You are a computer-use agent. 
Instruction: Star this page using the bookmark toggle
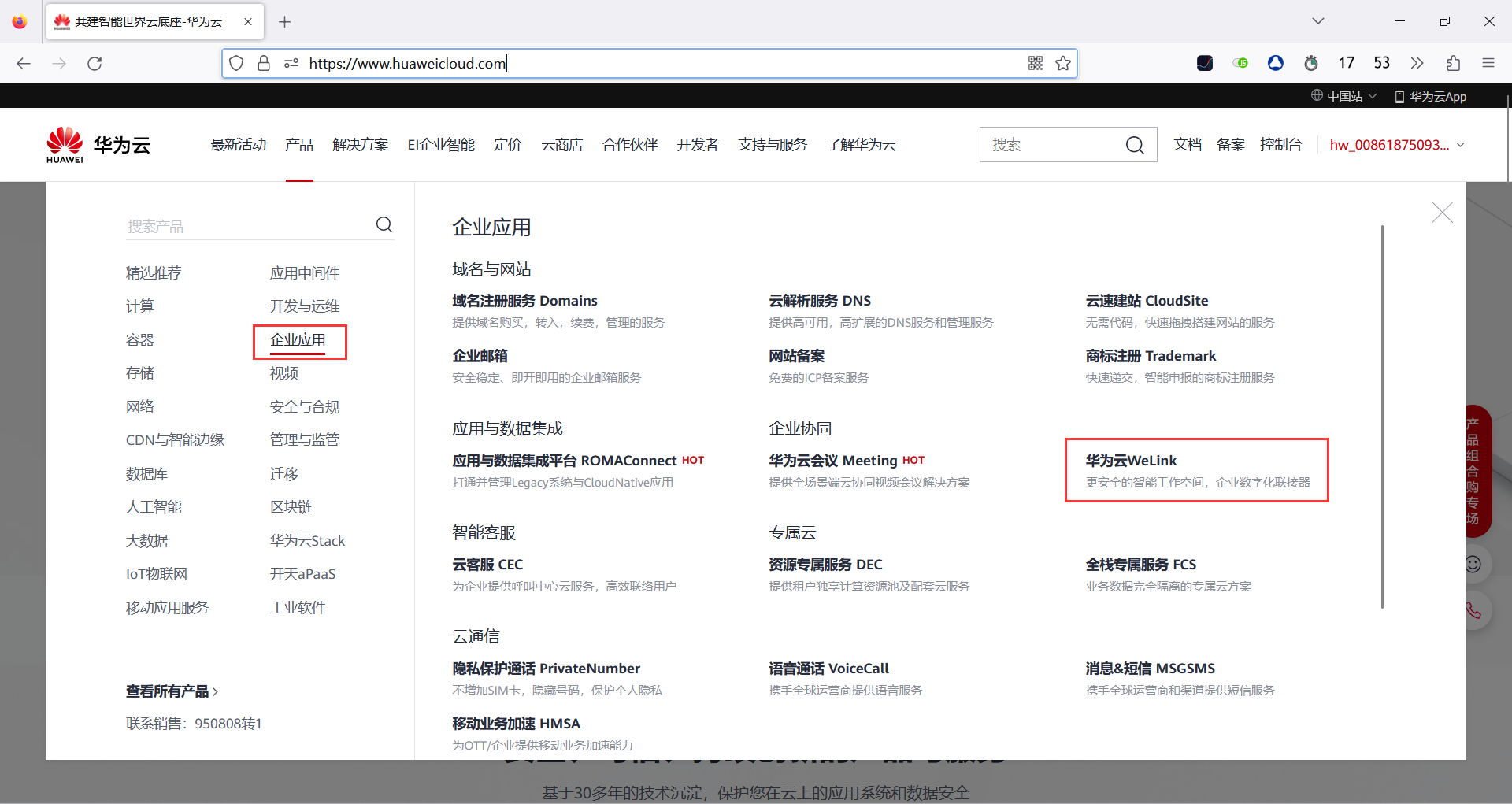(1064, 63)
